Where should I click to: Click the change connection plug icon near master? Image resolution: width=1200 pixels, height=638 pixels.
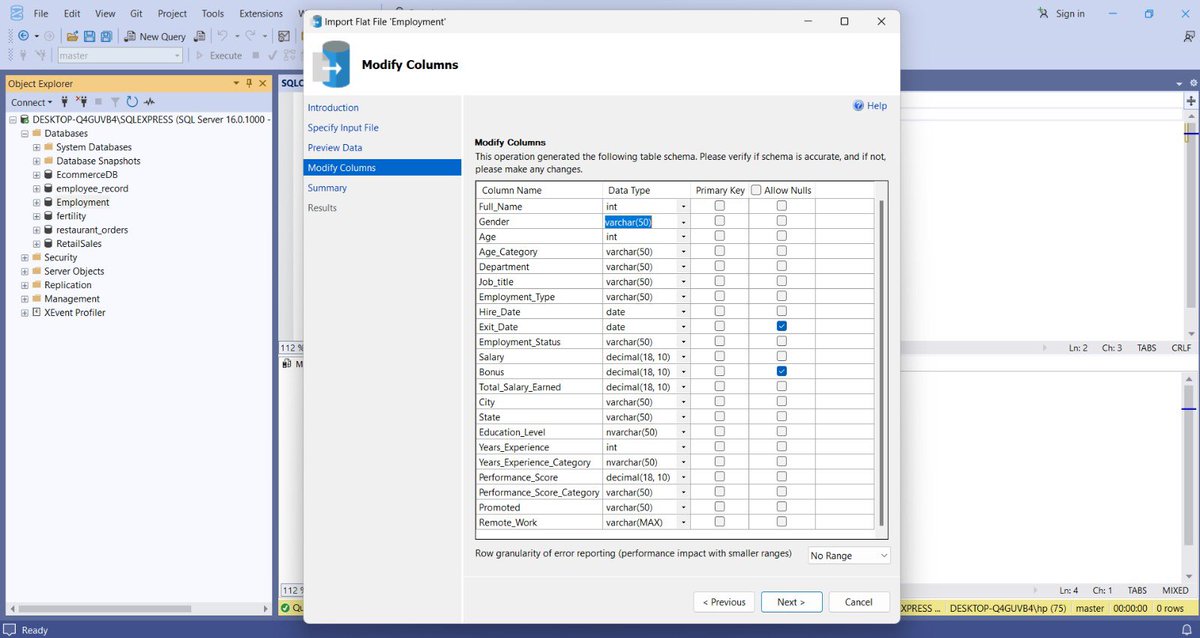(x=42, y=56)
